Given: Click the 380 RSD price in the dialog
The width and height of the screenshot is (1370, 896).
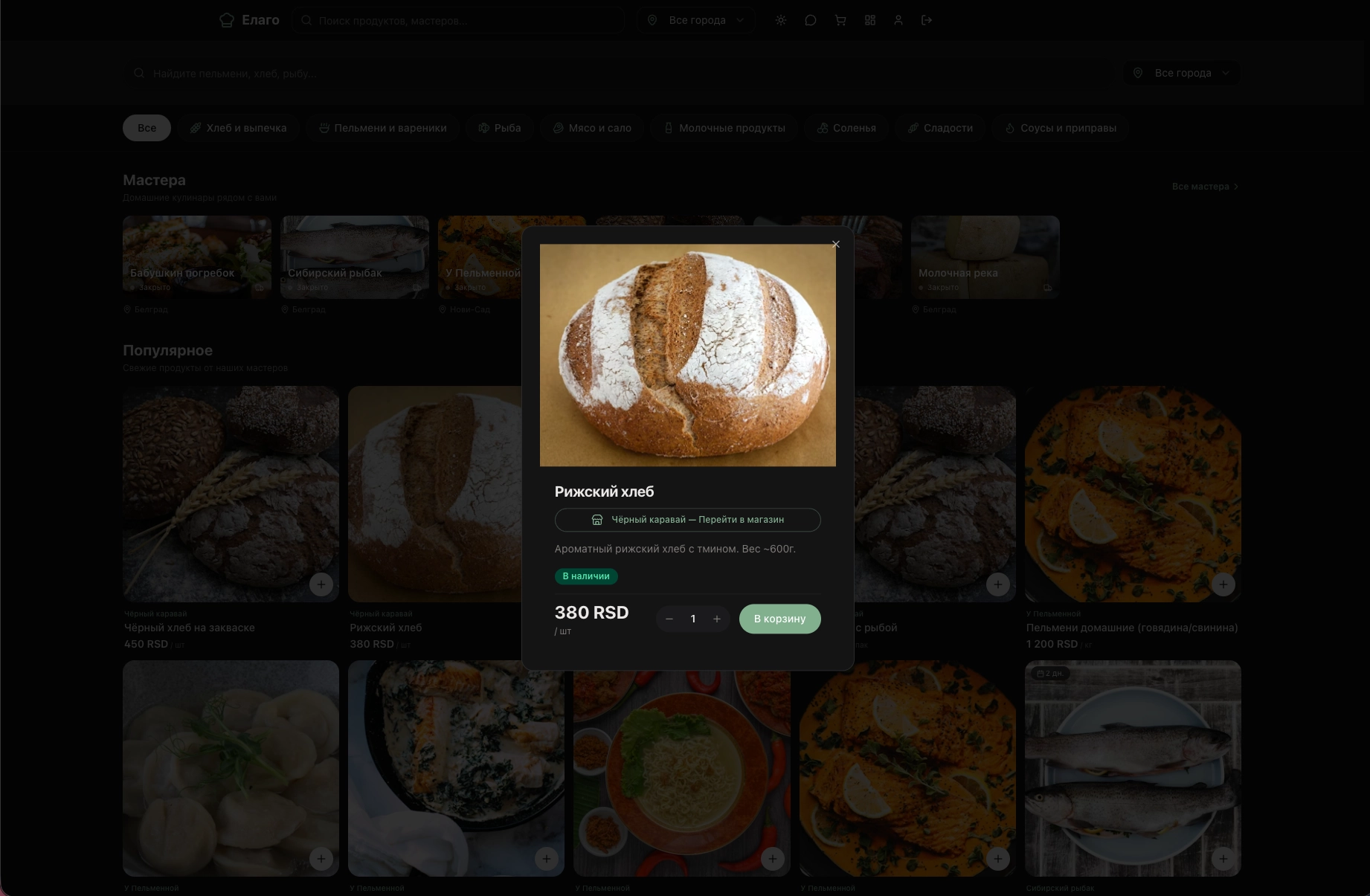Looking at the screenshot, I should point(592,613).
